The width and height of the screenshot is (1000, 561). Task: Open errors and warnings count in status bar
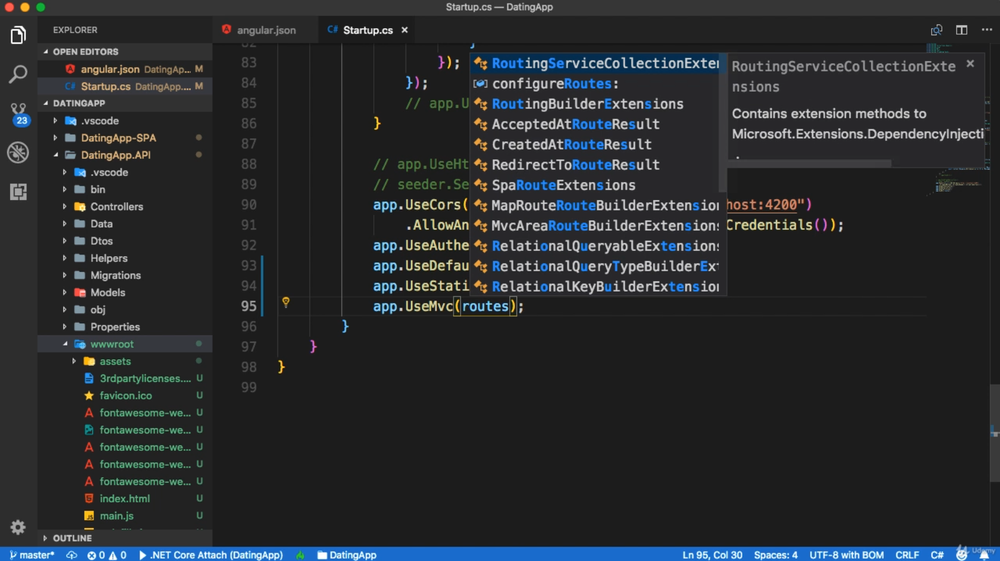pos(107,555)
